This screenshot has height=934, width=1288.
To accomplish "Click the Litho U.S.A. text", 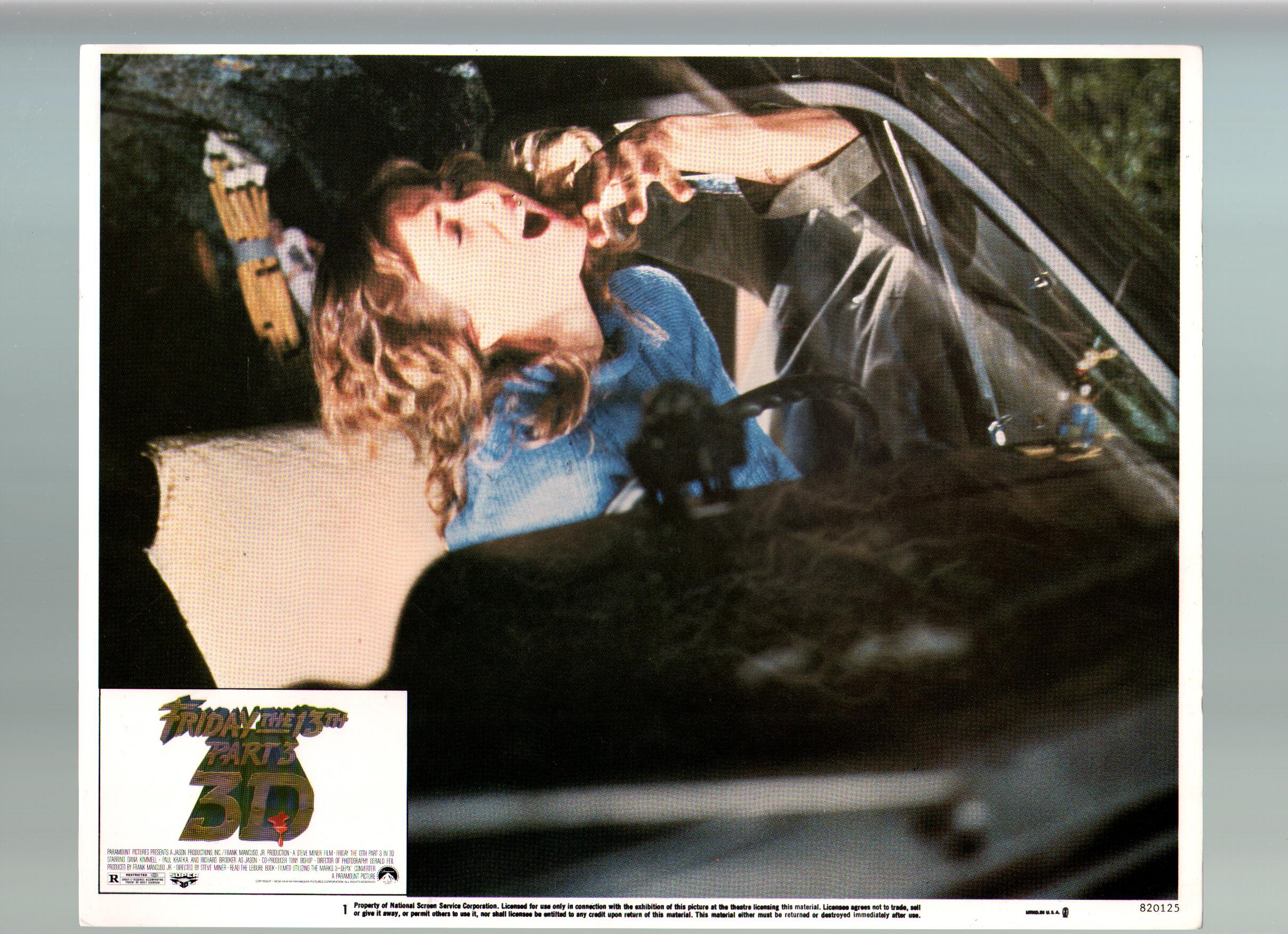I will click(1043, 913).
